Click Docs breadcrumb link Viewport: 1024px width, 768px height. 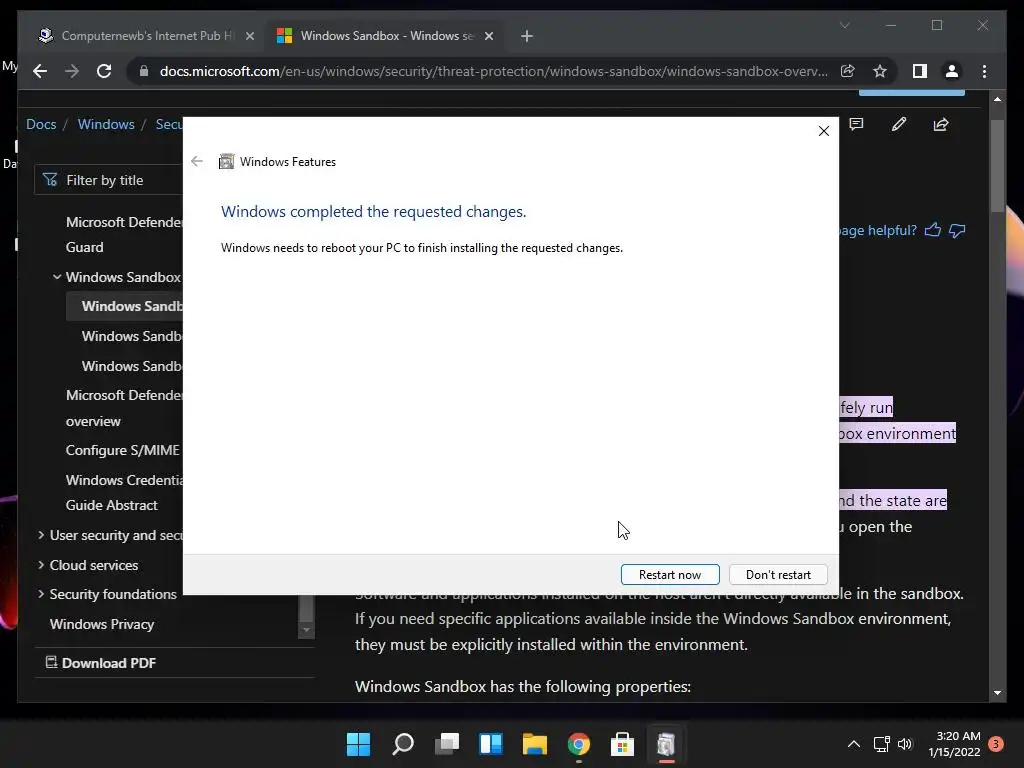pyautogui.click(x=41, y=124)
